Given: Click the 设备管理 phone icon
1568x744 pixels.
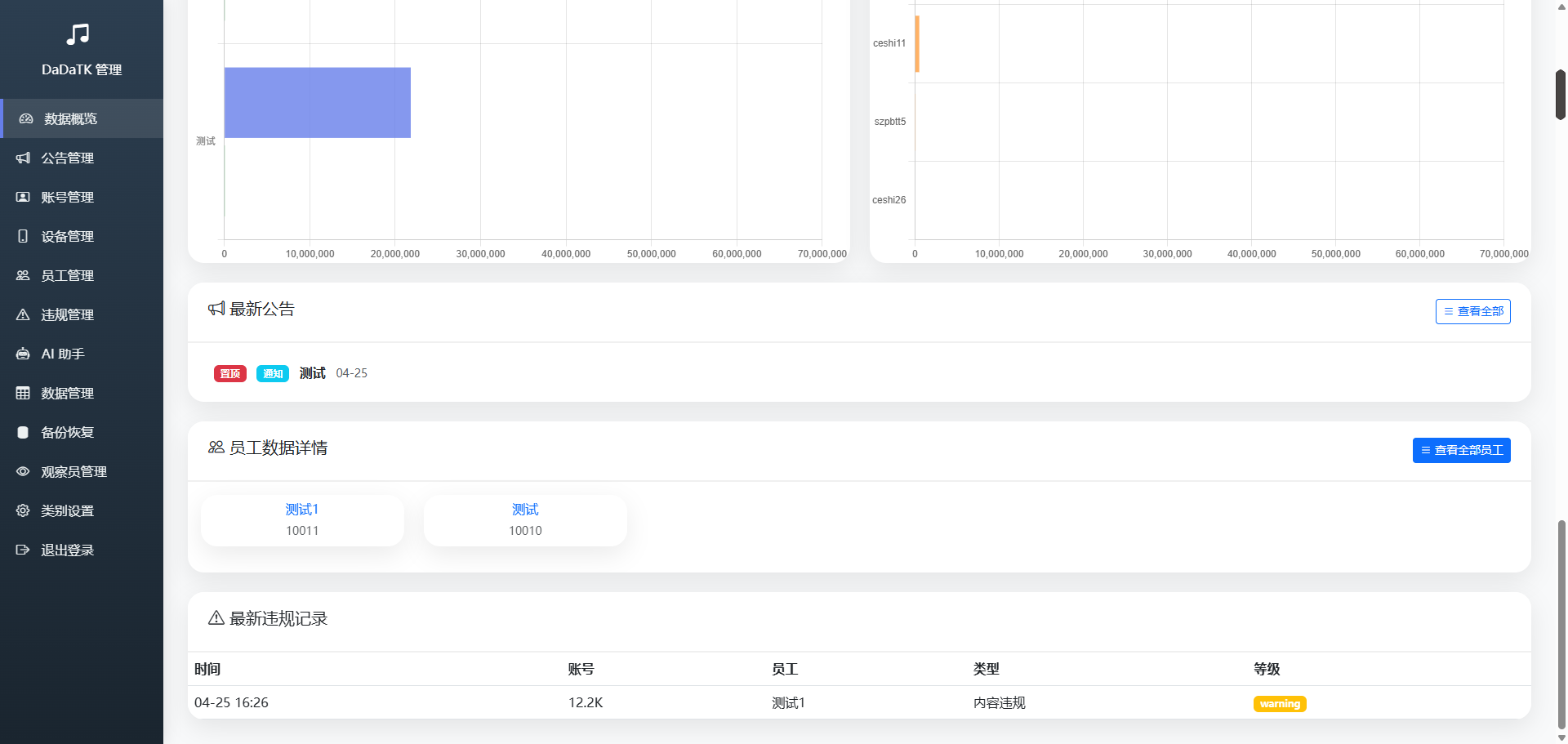Looking at the screenshot, I should [x=23, y=237].
